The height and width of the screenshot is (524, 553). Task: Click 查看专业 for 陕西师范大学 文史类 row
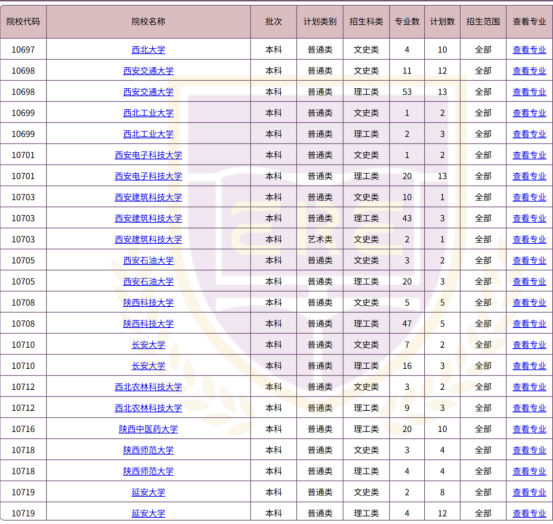tap(529, 450)
